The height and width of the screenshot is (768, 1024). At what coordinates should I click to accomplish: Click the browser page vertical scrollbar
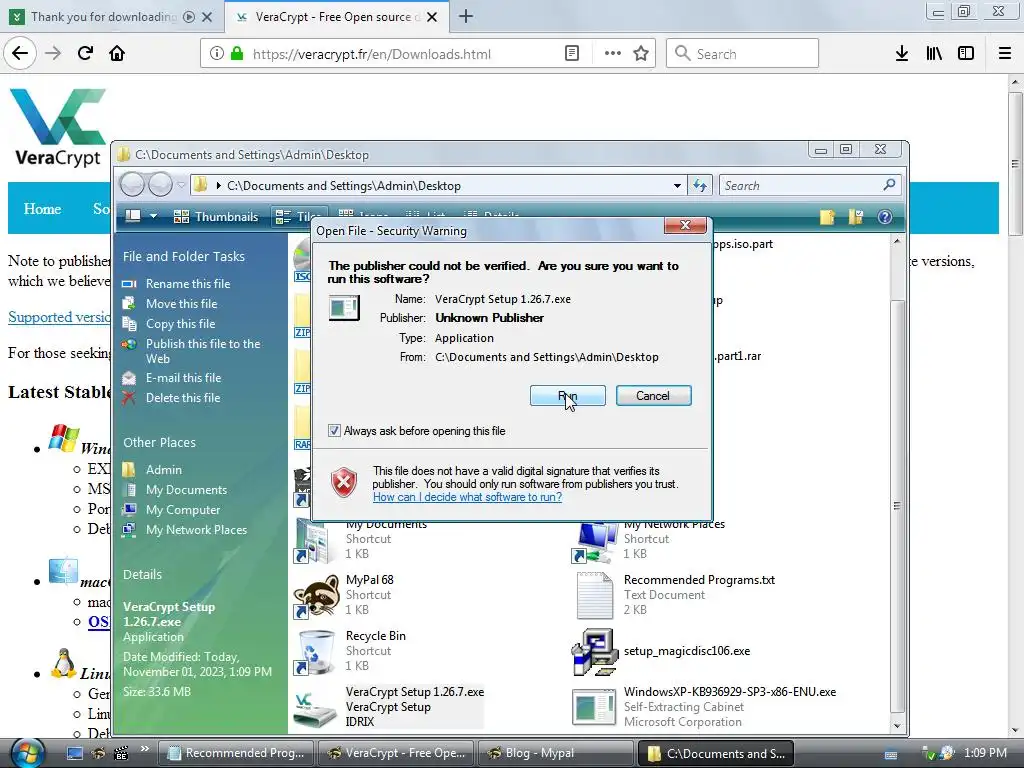pos(1016,163)
